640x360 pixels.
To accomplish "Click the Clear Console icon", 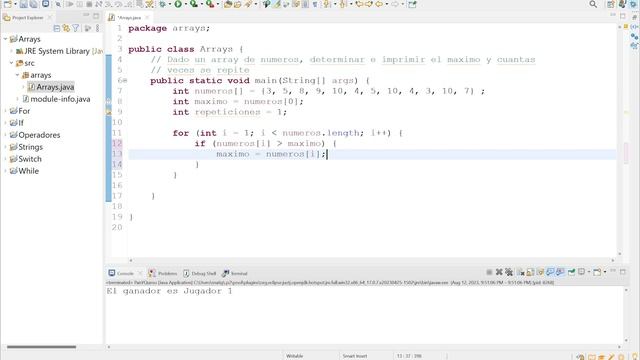I will pyautogui.click(x=521, y=272).
